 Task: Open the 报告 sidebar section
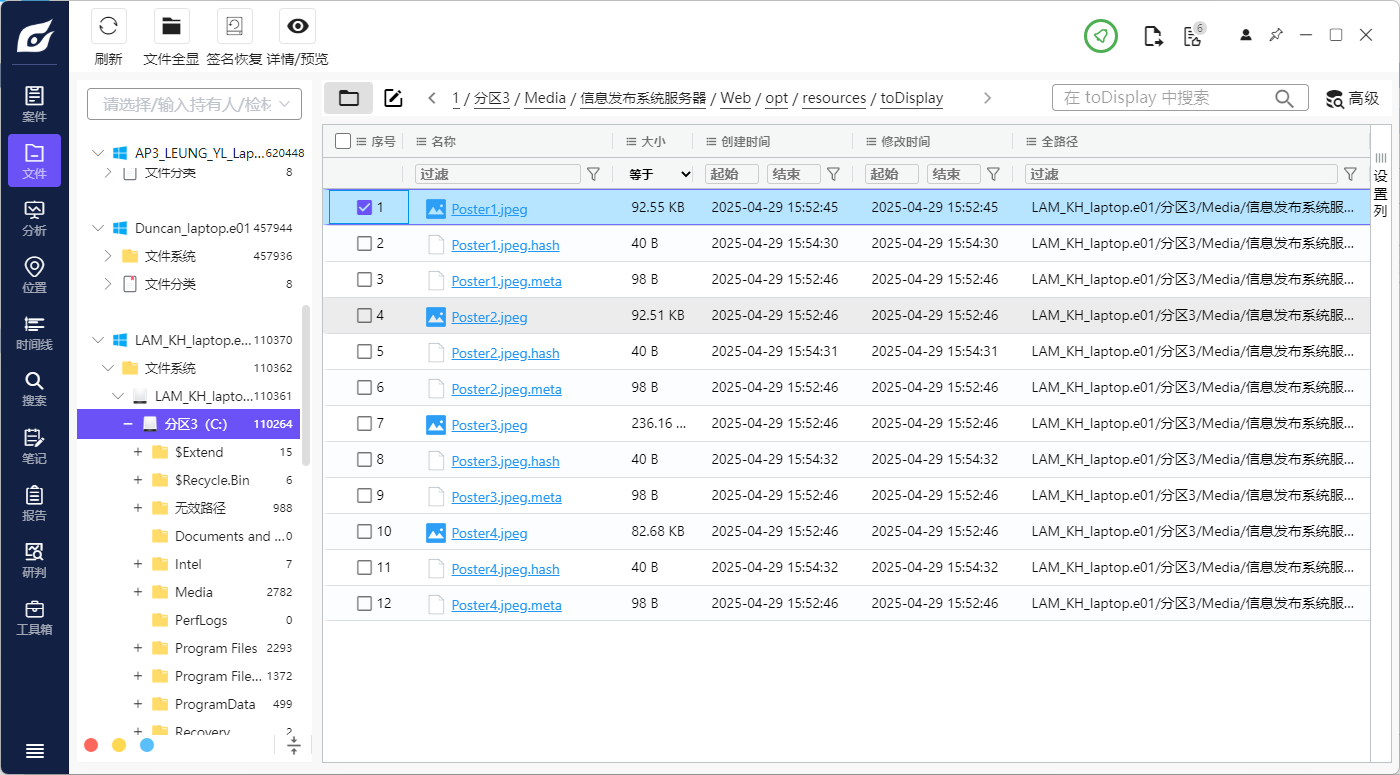pyautogui.click(x=34, y=503)
